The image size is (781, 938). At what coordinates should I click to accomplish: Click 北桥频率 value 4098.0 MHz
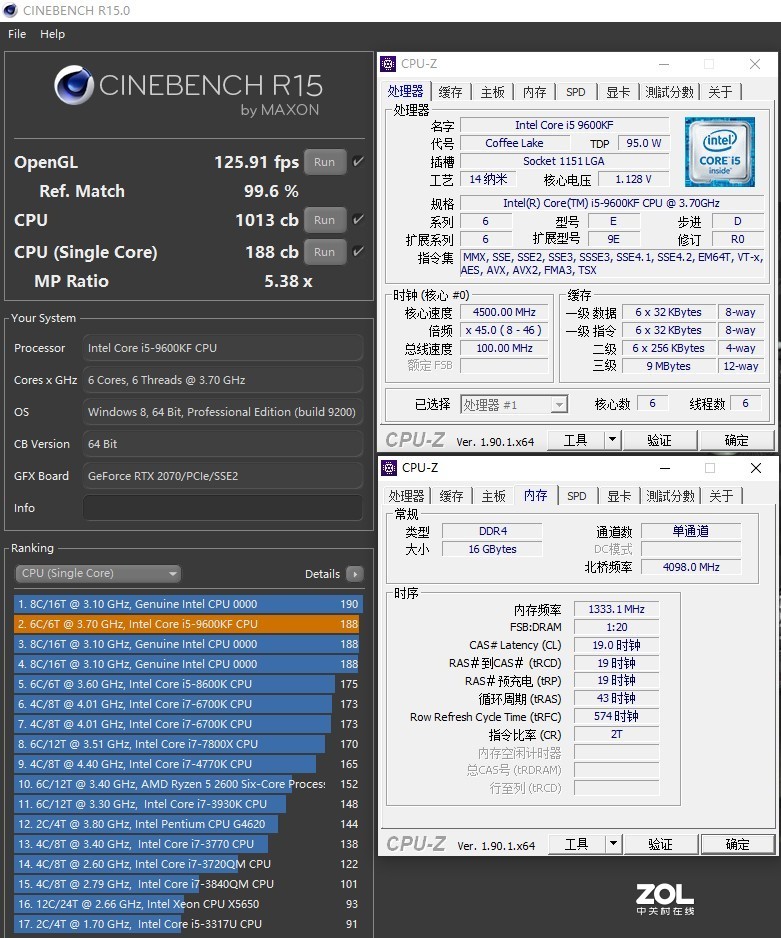691,567
